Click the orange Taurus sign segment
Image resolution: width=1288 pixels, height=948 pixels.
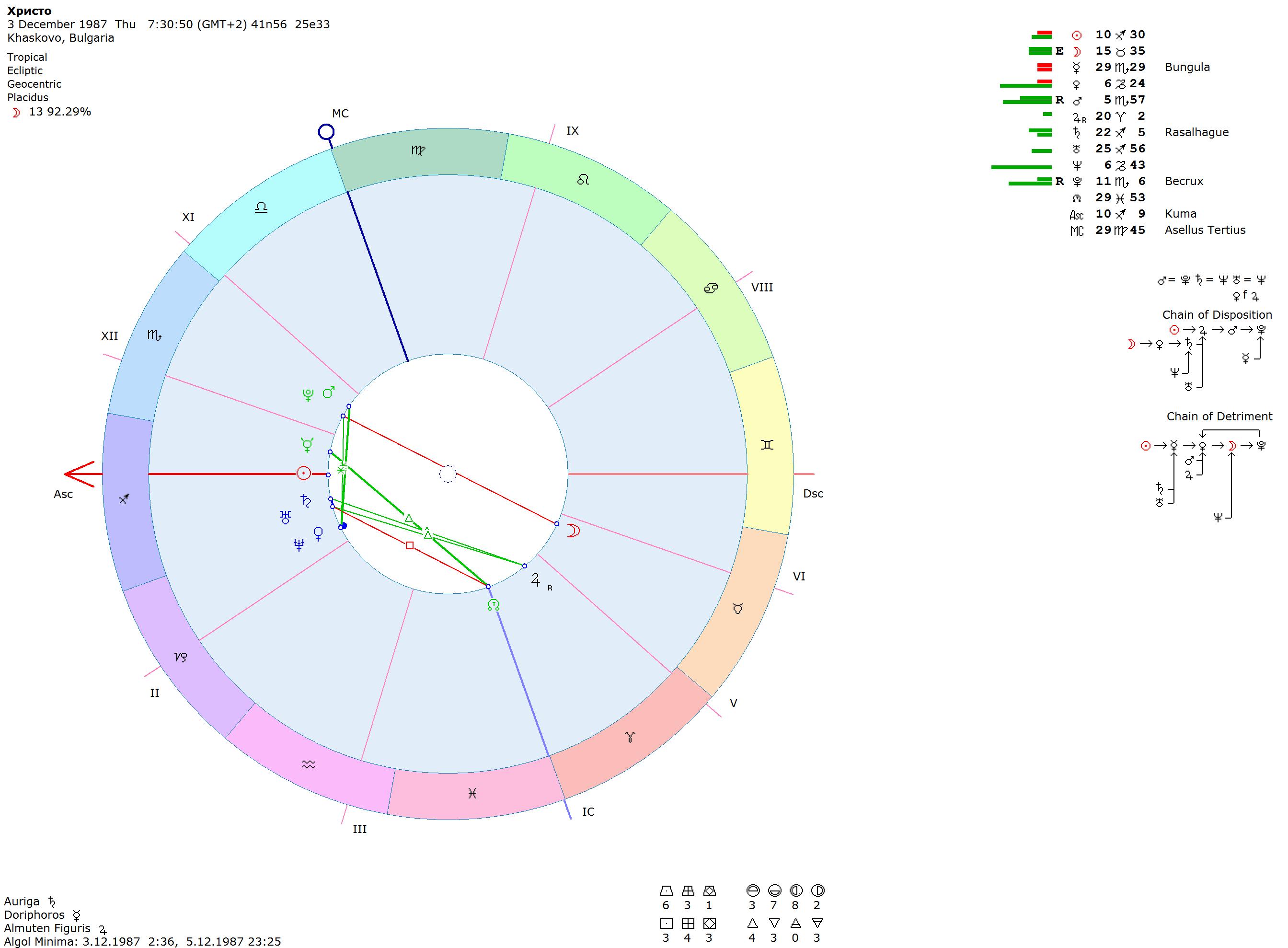(x=738, y=609)
